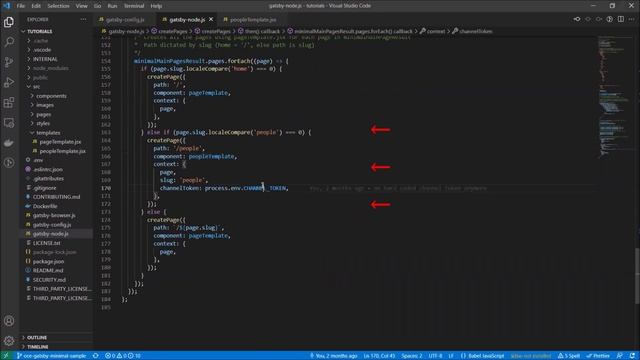Open the Source Control view
Image resolution: width=640 pixels, height=360 pixels.
coord(9,62)
